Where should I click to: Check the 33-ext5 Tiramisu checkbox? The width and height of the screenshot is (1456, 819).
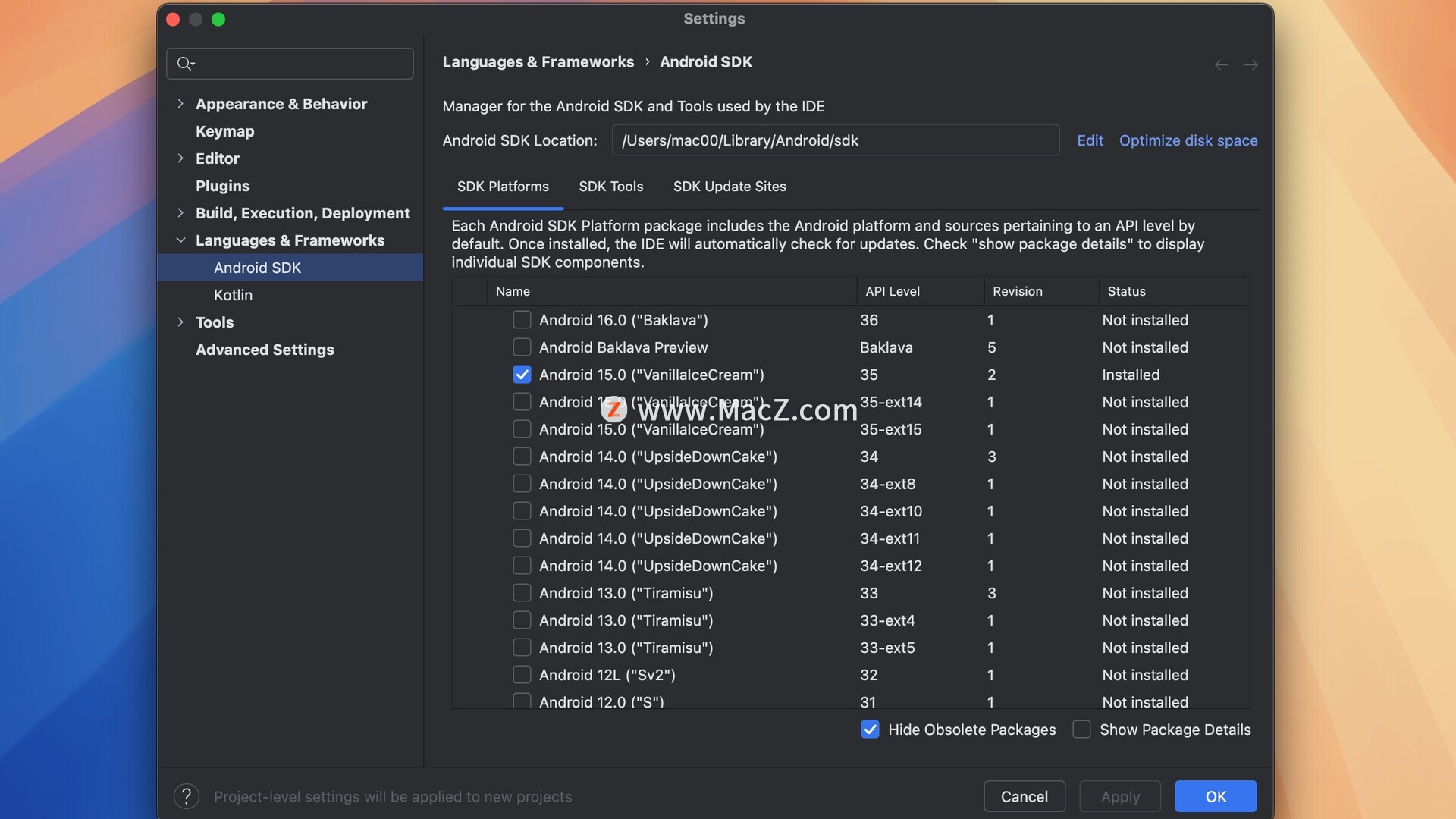[x=522, y=648]
